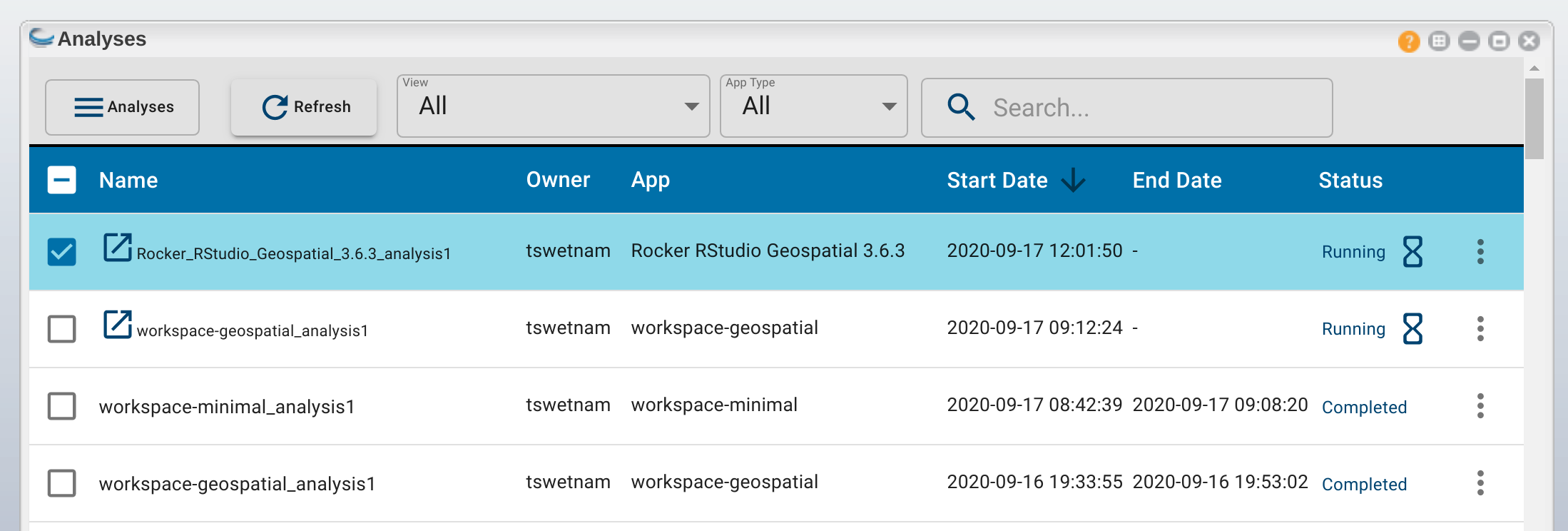Click hourglass icon on running workspace-geospatial row
This screenshot has height=531, width=1568.
point(1412,328)
